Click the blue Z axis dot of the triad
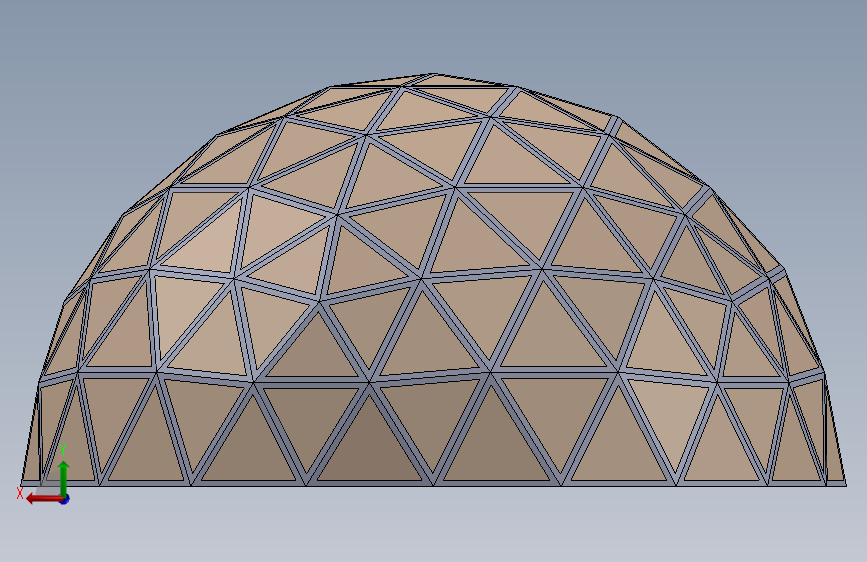Viewport: 867px width, 562px height. click(x=65, y=499)
